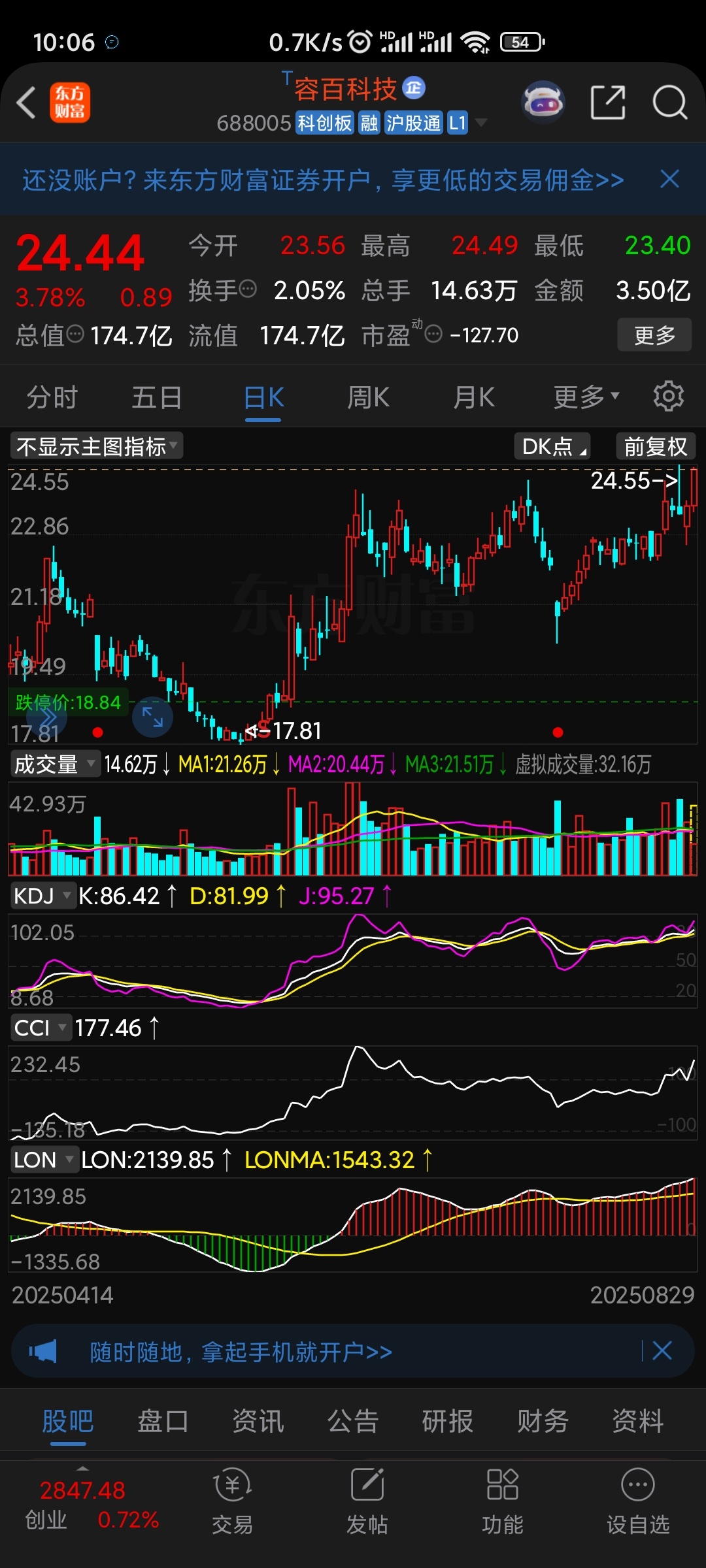Screen dimensions: 706x1568
Task: Expand 更多 chart period dropdown
Action: point(586,397)
